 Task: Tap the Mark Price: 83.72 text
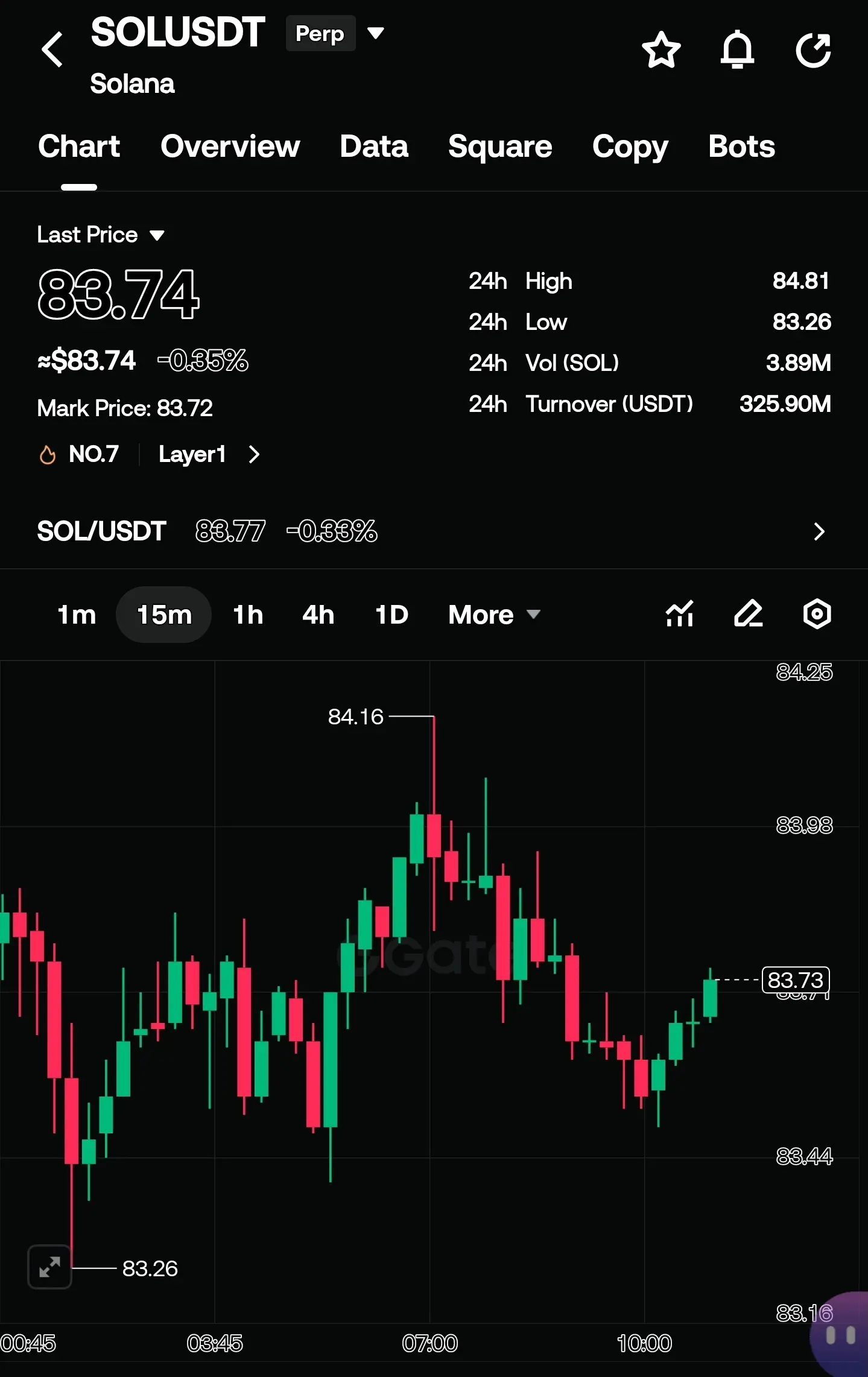coord(125,408)
